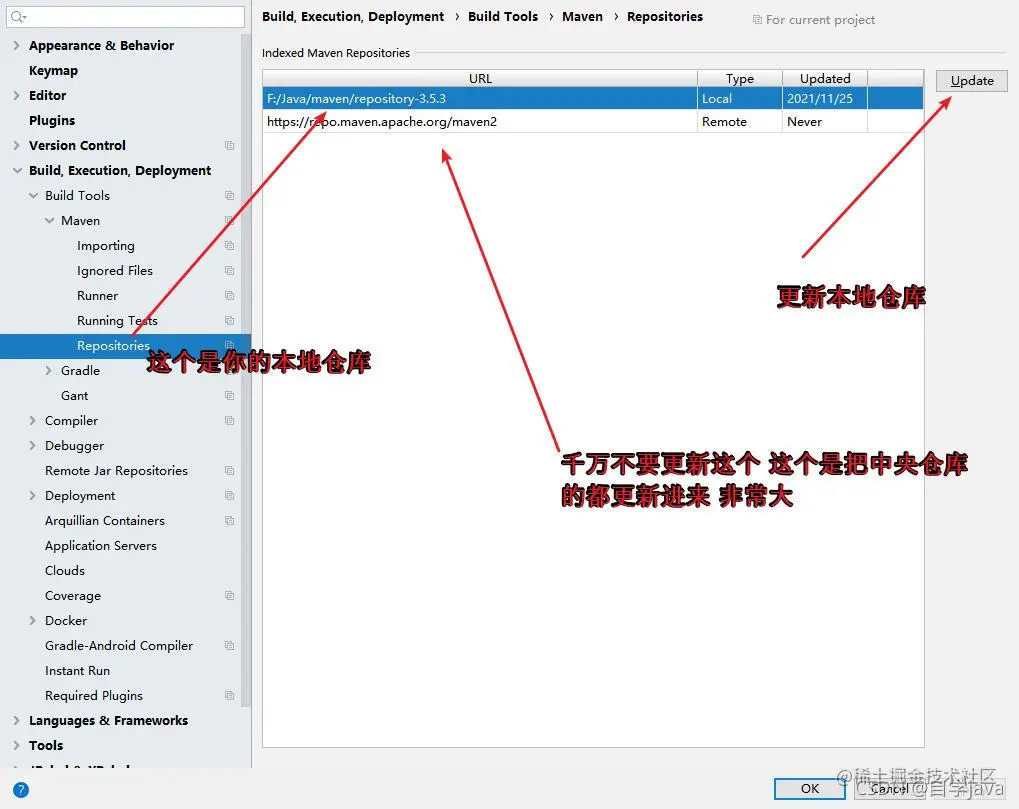Viewport: 1019px width, 809px height.
Task: Click the project-level icon beside Ignored Files
Action: point(229,270)
